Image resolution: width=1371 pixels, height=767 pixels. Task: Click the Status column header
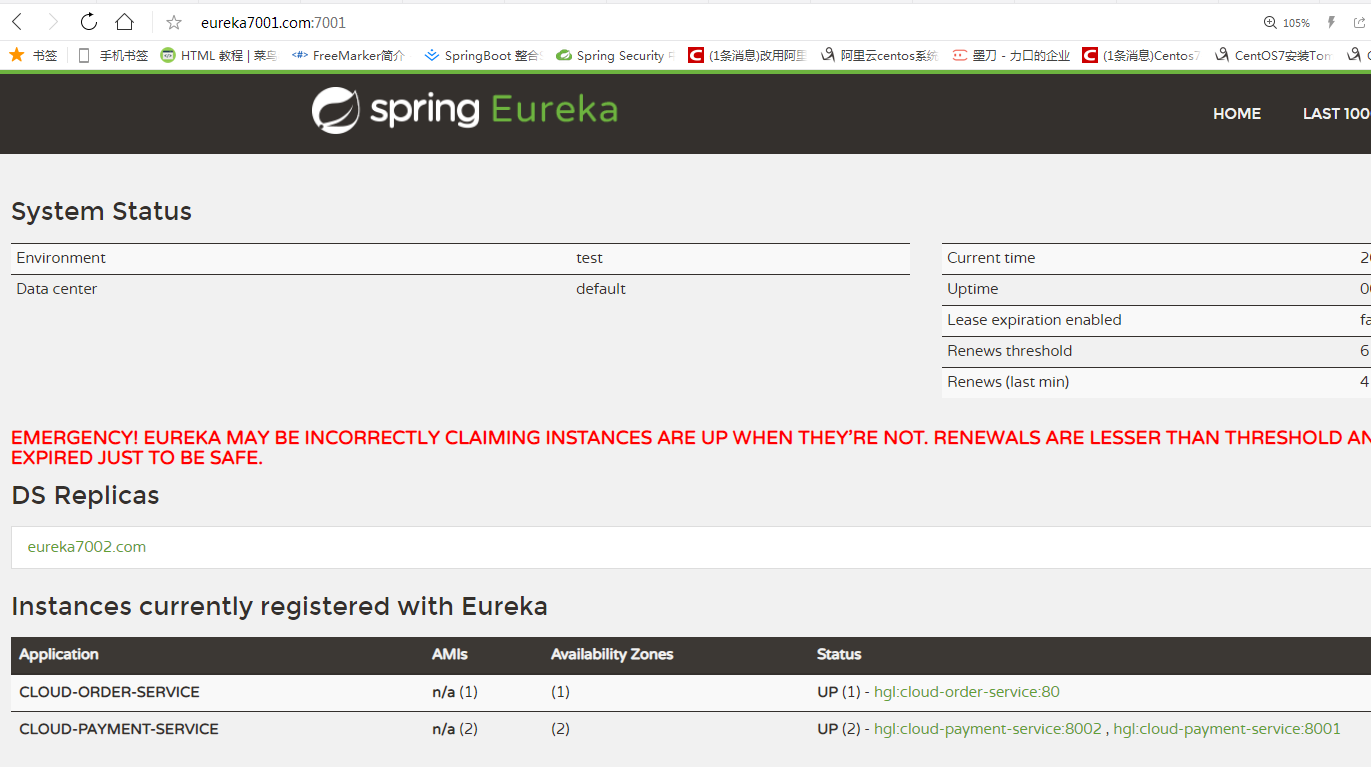click(839, 654)
